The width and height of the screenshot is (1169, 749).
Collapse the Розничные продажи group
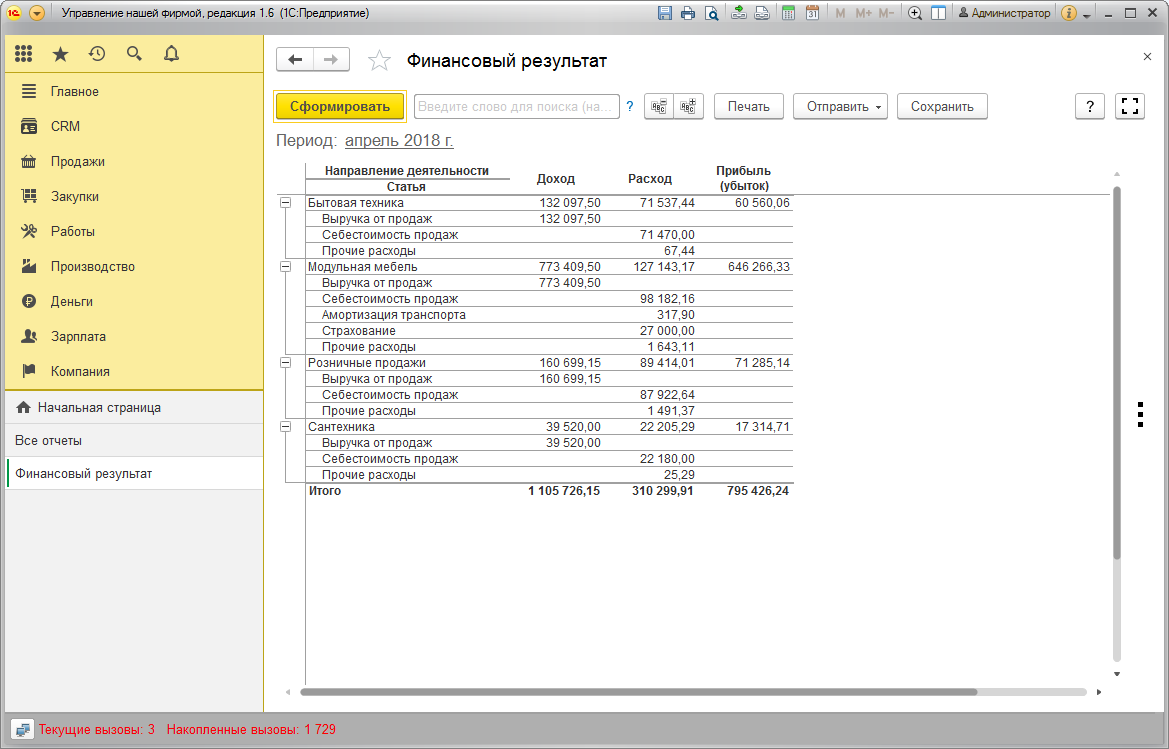pyautogui.click(x=285, y=363)
